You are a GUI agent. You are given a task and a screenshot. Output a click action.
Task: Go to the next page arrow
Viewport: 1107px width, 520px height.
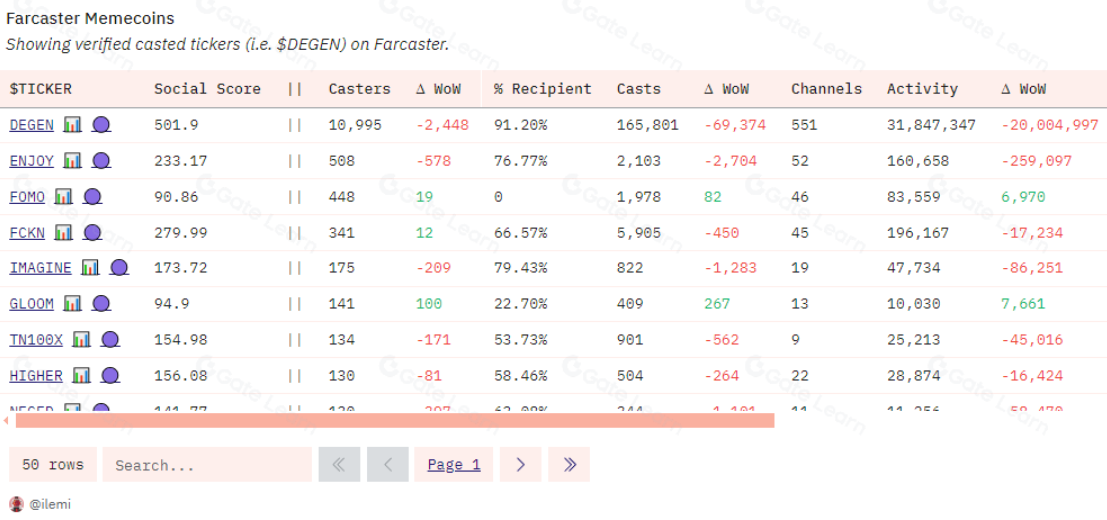[520, 465]
